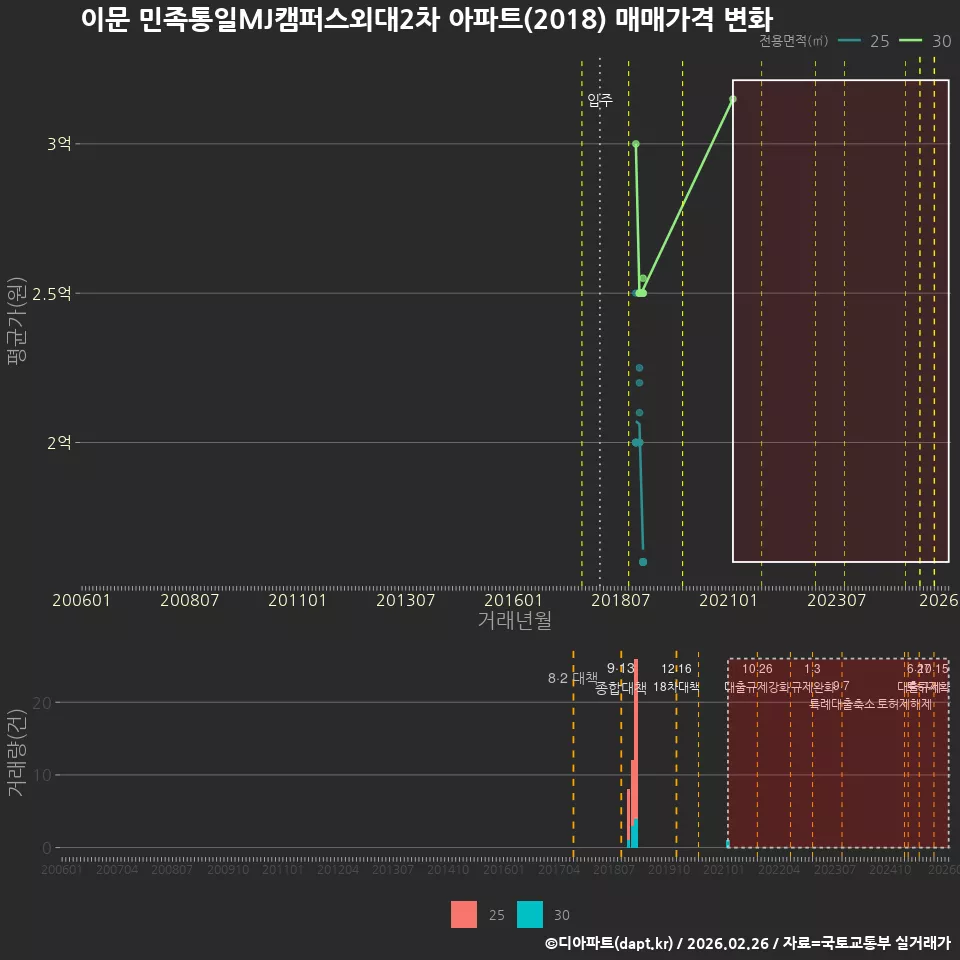Select the green point on the highlighted box's top-left corner
The height and width of the screenshot is (960, 960).
click(733, 99)
